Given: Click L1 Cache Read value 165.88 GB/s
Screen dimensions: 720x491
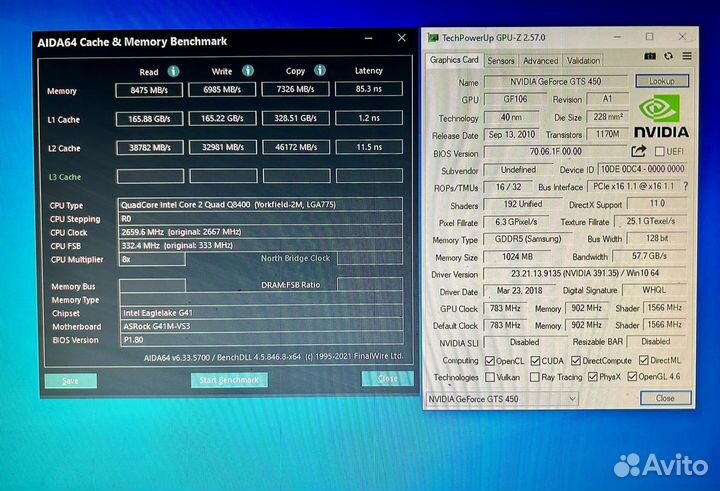Looking at the screenshot, I should (x=150, y=119).
